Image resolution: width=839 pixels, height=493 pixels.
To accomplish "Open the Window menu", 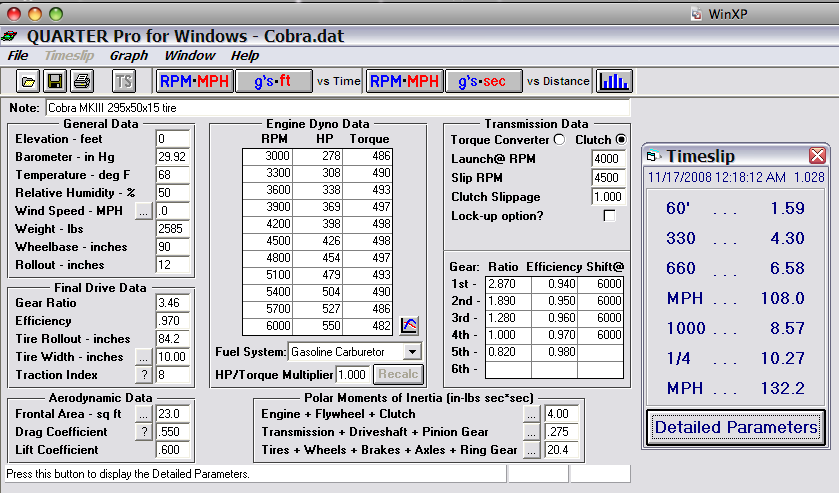I will [x=189, y=56].
